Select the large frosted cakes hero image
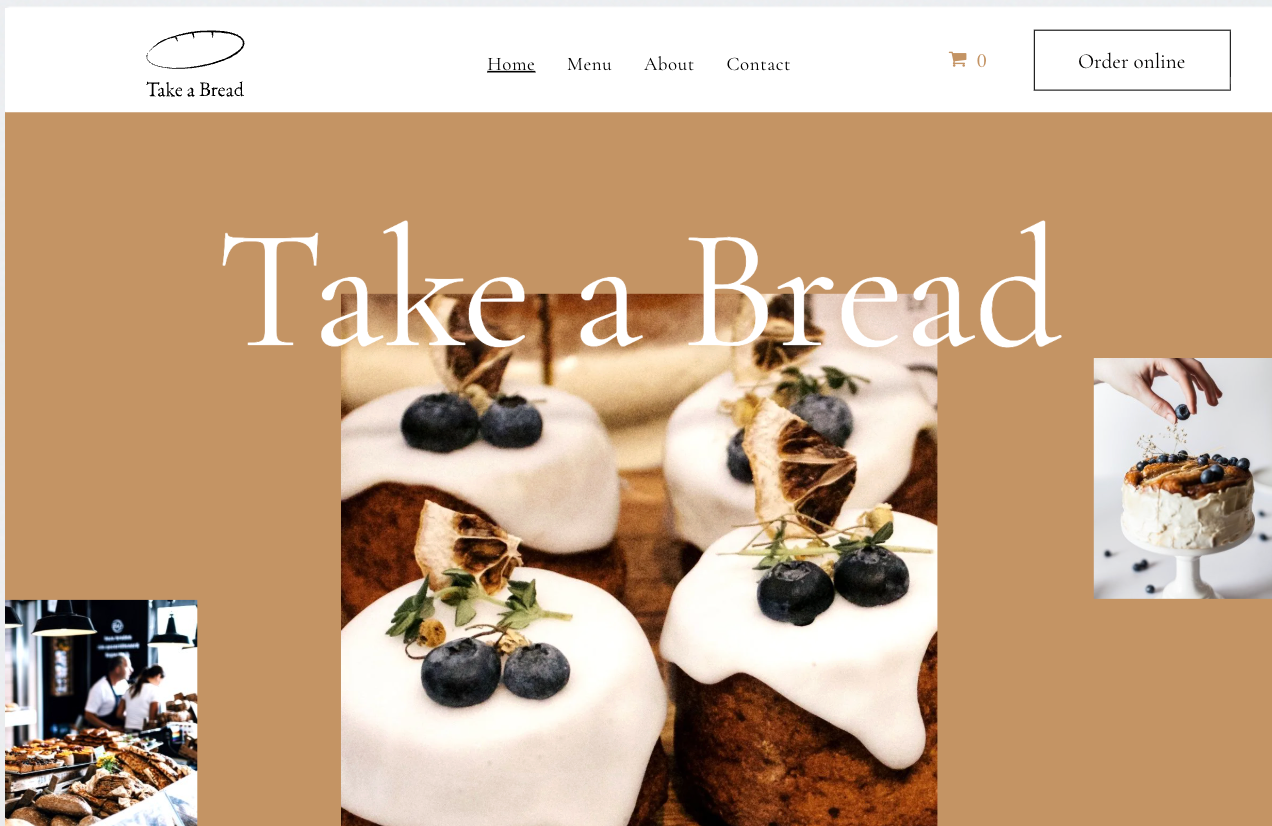Screen dimensions: 1272x826 639,560
